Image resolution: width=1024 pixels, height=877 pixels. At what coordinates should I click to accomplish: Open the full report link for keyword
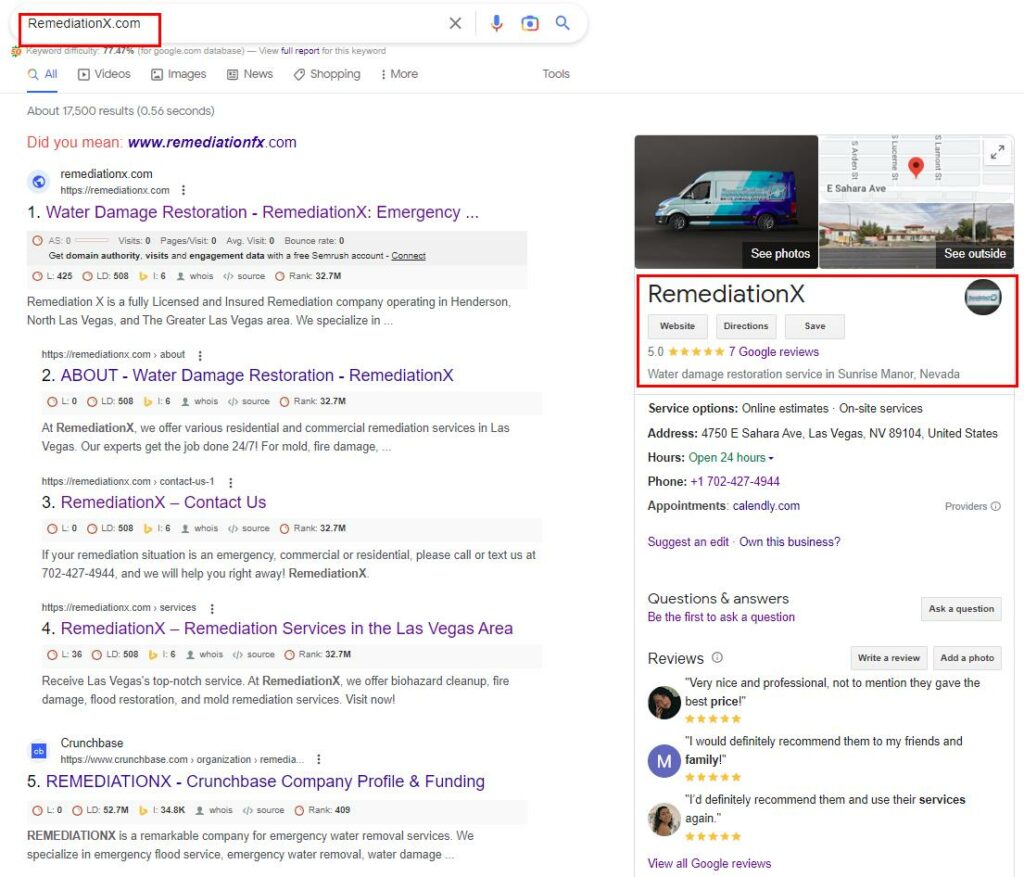[x=300, y=51]
